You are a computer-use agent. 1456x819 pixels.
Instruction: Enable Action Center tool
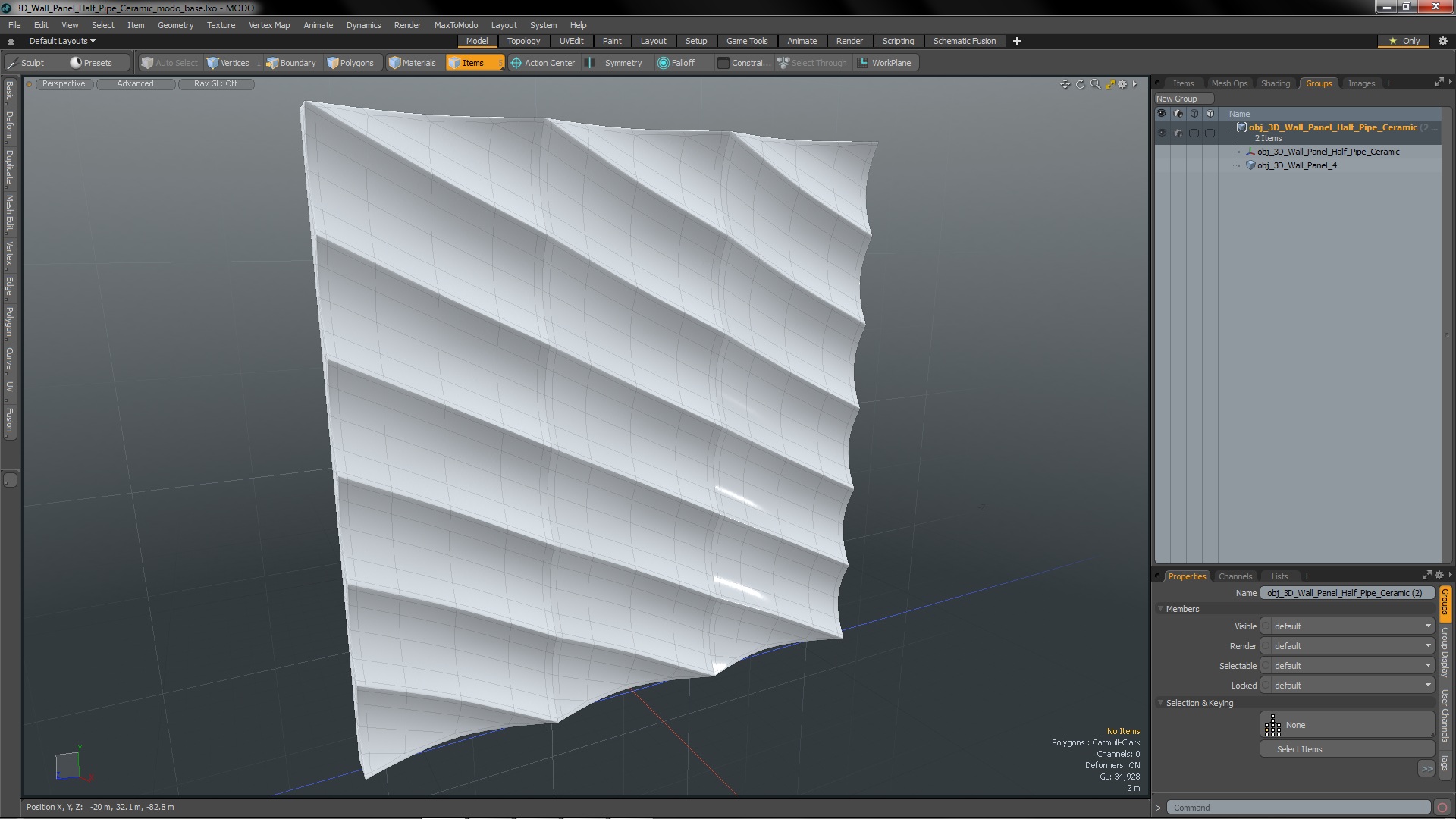[542, 63]
